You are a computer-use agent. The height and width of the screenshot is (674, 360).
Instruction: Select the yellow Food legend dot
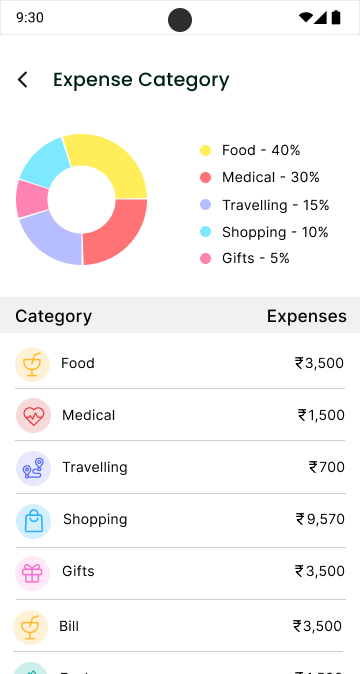[x=206, y=150]
